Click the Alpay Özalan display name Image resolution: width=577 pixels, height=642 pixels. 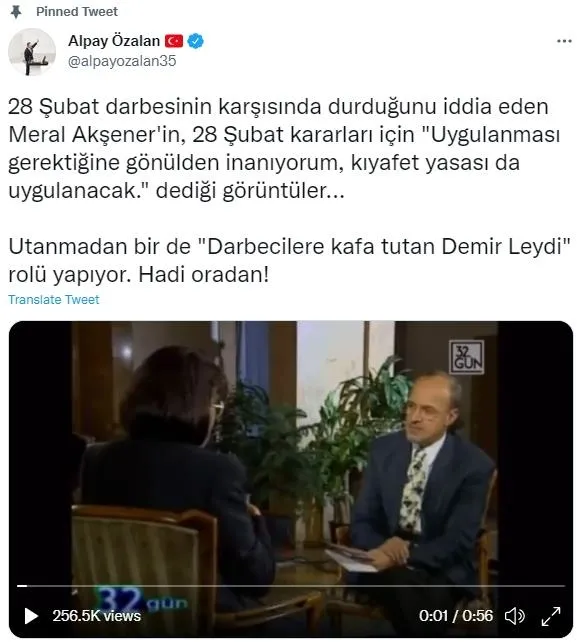tap(114, 41)
